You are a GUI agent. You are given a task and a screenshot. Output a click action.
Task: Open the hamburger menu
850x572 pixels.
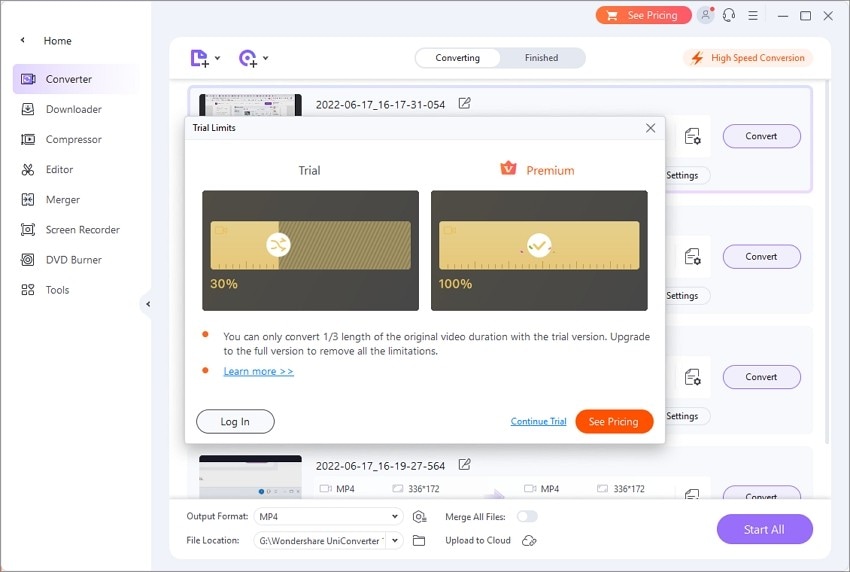(753, 16)
